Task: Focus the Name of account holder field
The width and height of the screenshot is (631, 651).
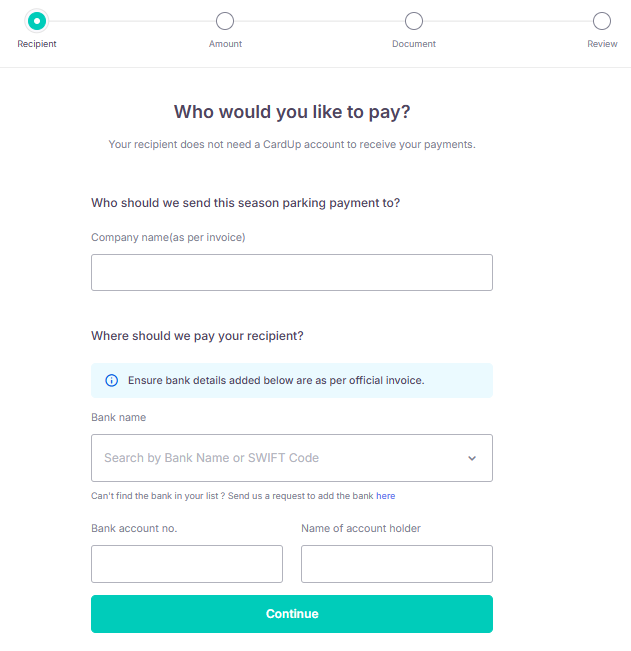Action: click(397, 564)
